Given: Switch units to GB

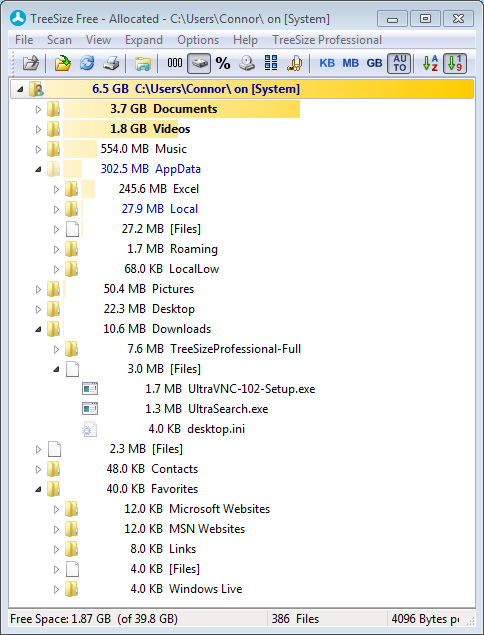Looking at the screenshot, I should tap(374, 64).
